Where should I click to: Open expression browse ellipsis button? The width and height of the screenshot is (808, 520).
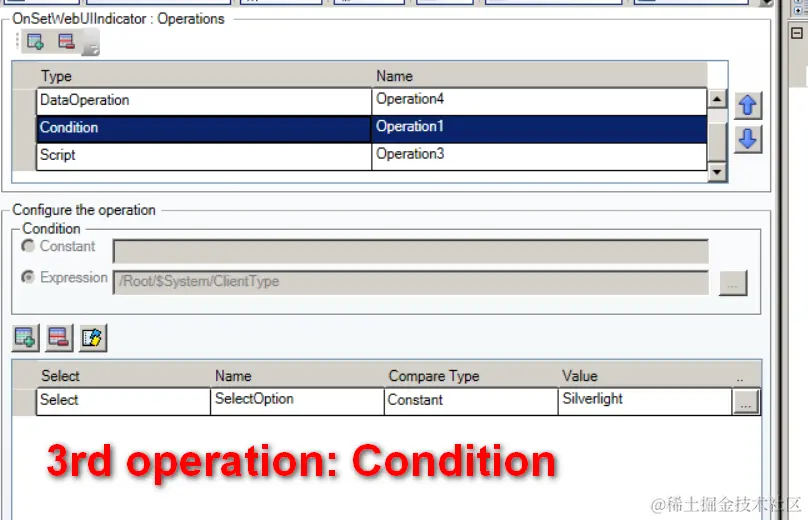tap(733, 283)
